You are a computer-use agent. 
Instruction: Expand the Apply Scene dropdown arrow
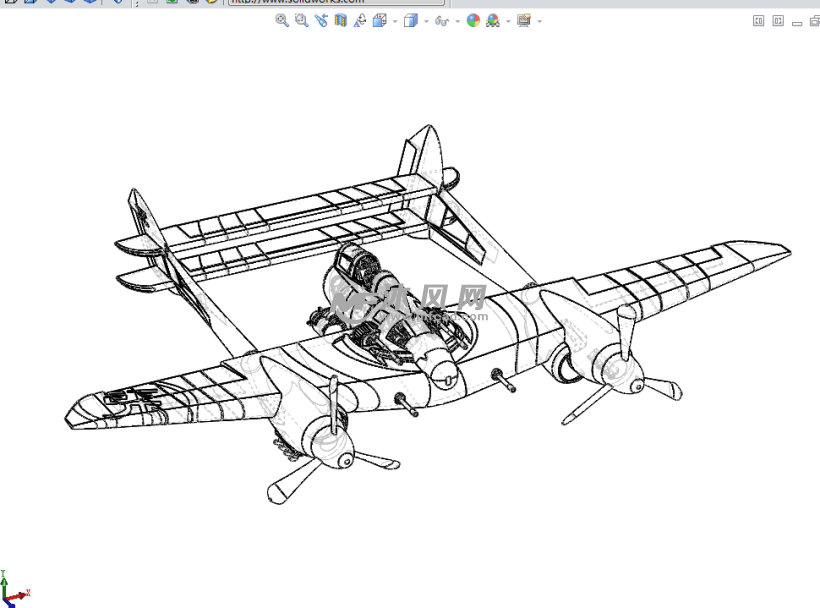[x=508, y=21]
